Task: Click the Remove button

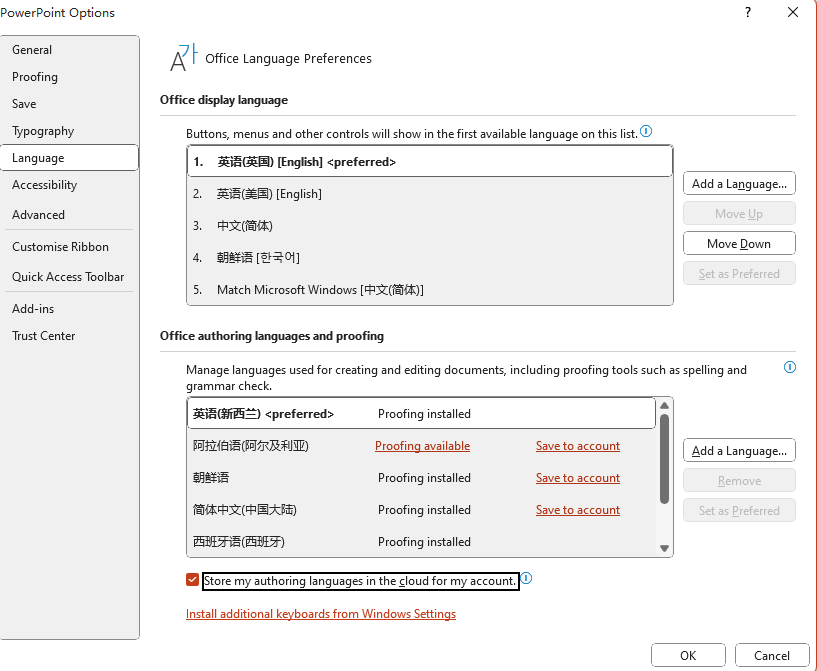Action: pyautogui.click(x=739, y=480)
